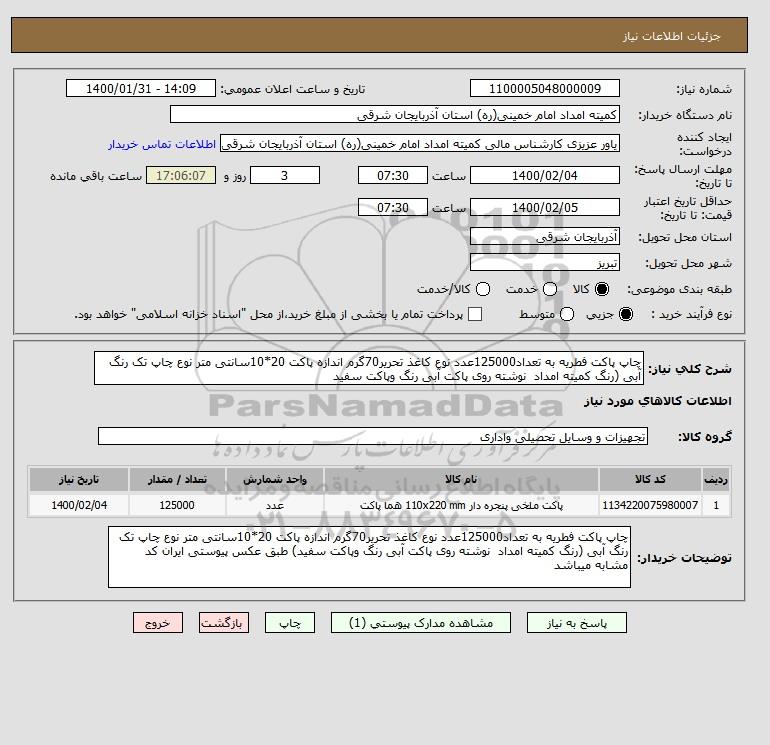Click the product name cell پاکت ملخی پنجره دار
The width and height of the screenshot is (770, 745).
pos(461,505)
